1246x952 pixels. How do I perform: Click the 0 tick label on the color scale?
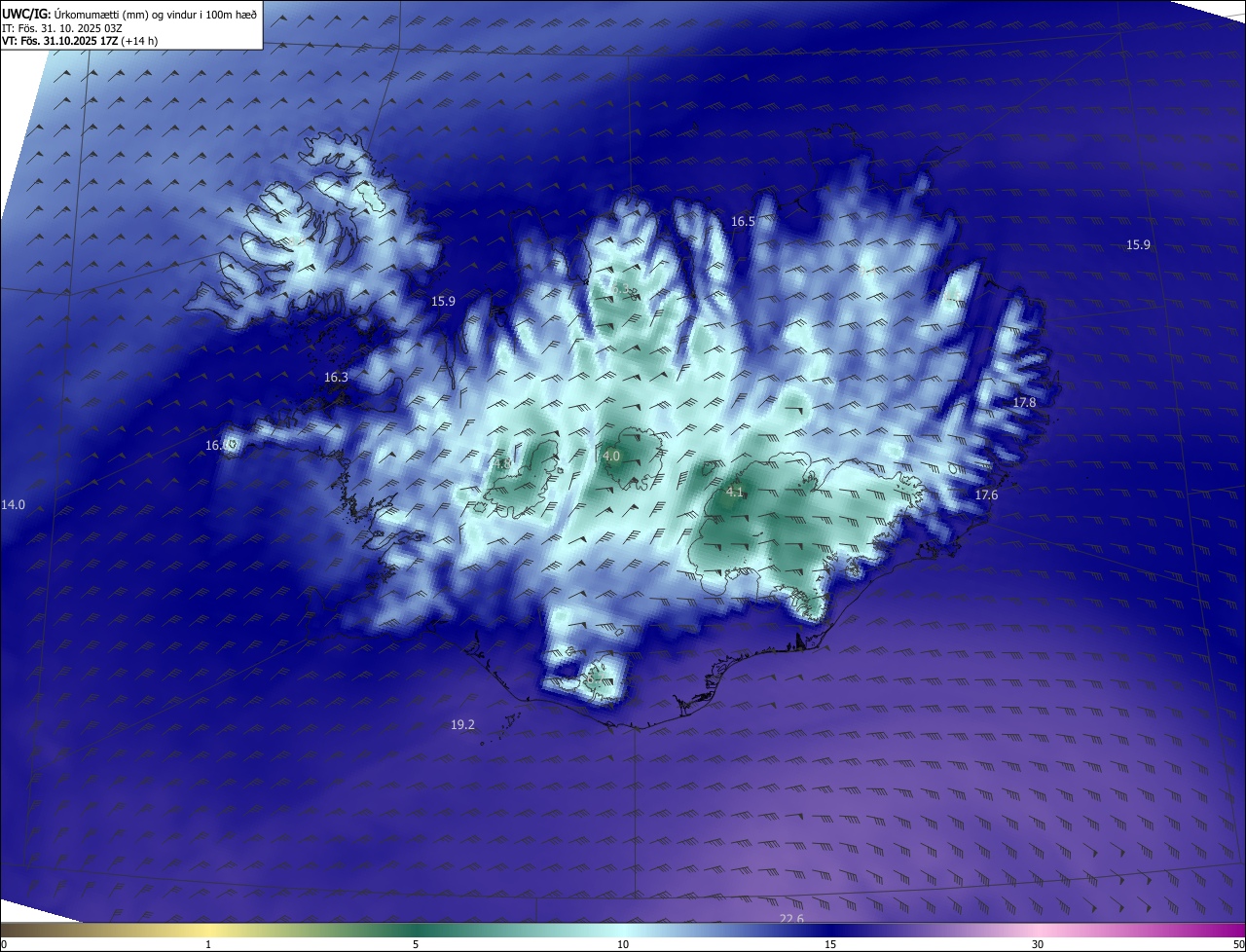[4, 944]
